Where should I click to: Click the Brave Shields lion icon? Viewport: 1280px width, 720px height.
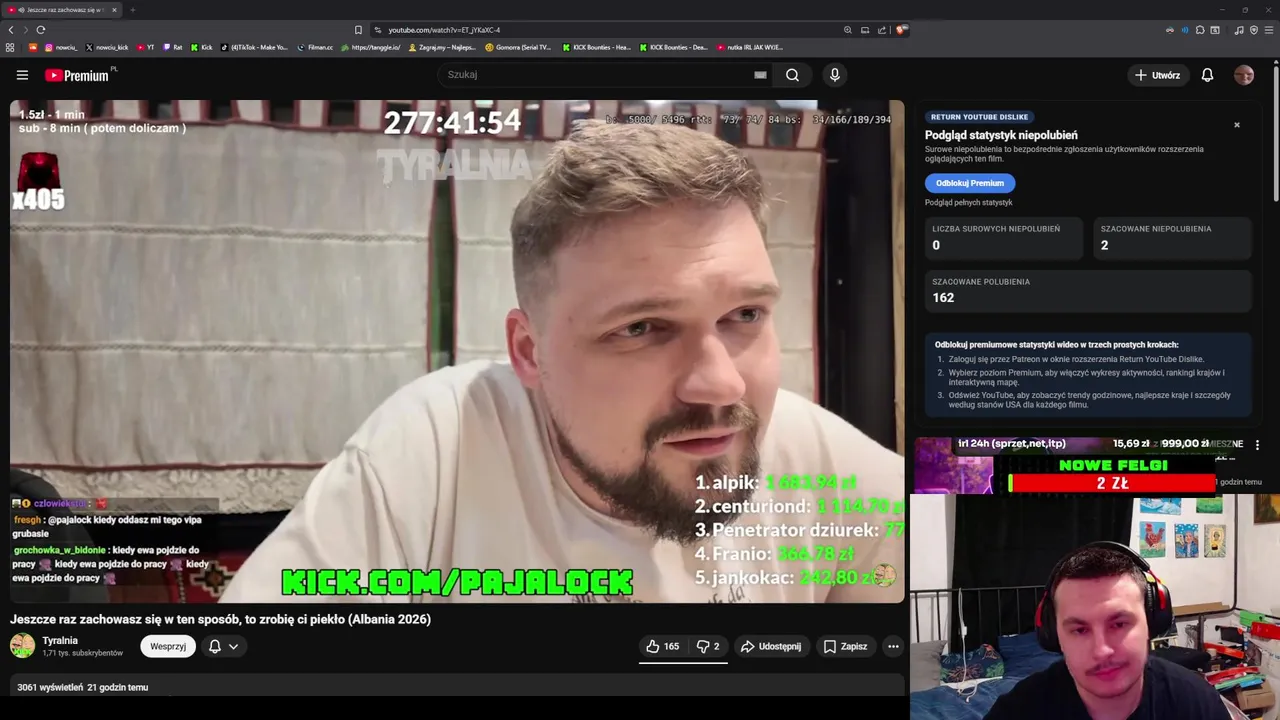click(x=900, y=30)
